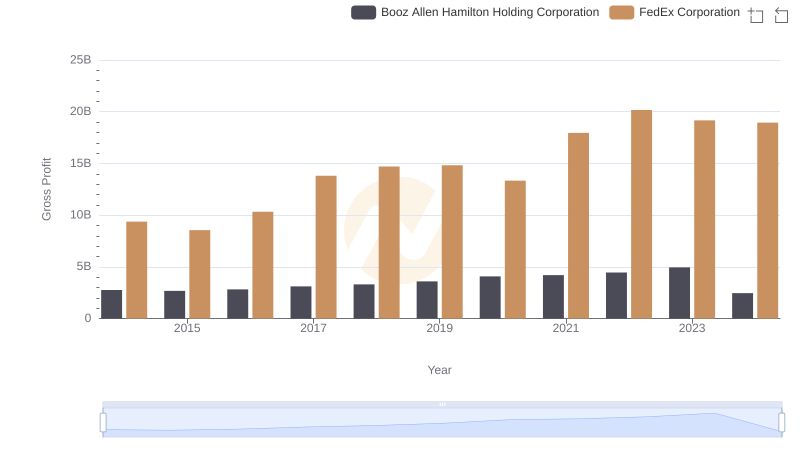Click the FedEx bar for 2015
Screen dimensions: 800x461
[199, 274]
